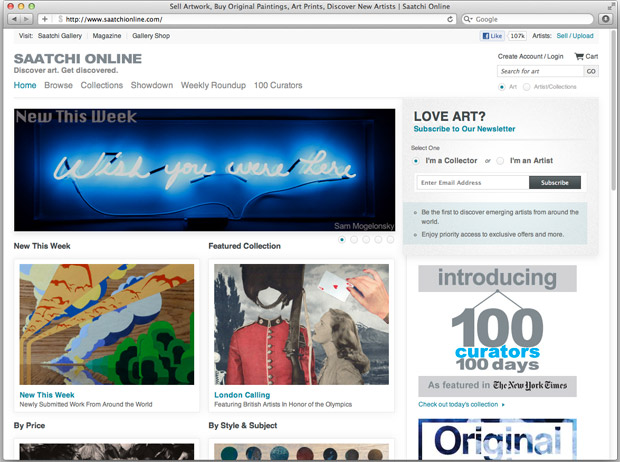
Task: Open the Original banner image
Action: point(497,439)
